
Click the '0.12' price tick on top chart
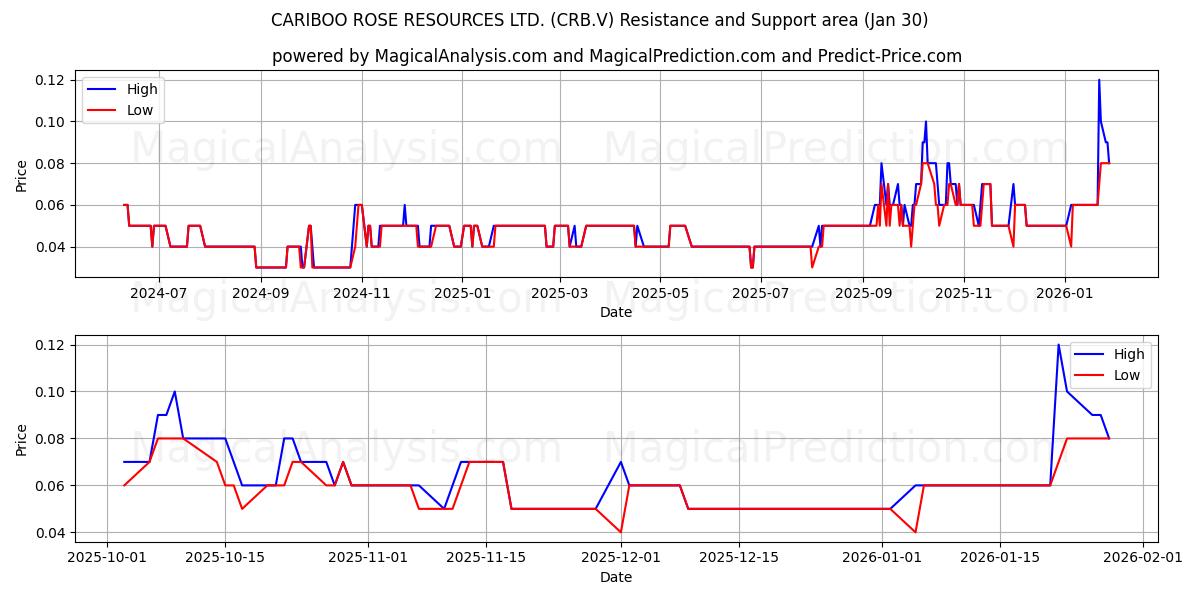(x=51, y=80)
